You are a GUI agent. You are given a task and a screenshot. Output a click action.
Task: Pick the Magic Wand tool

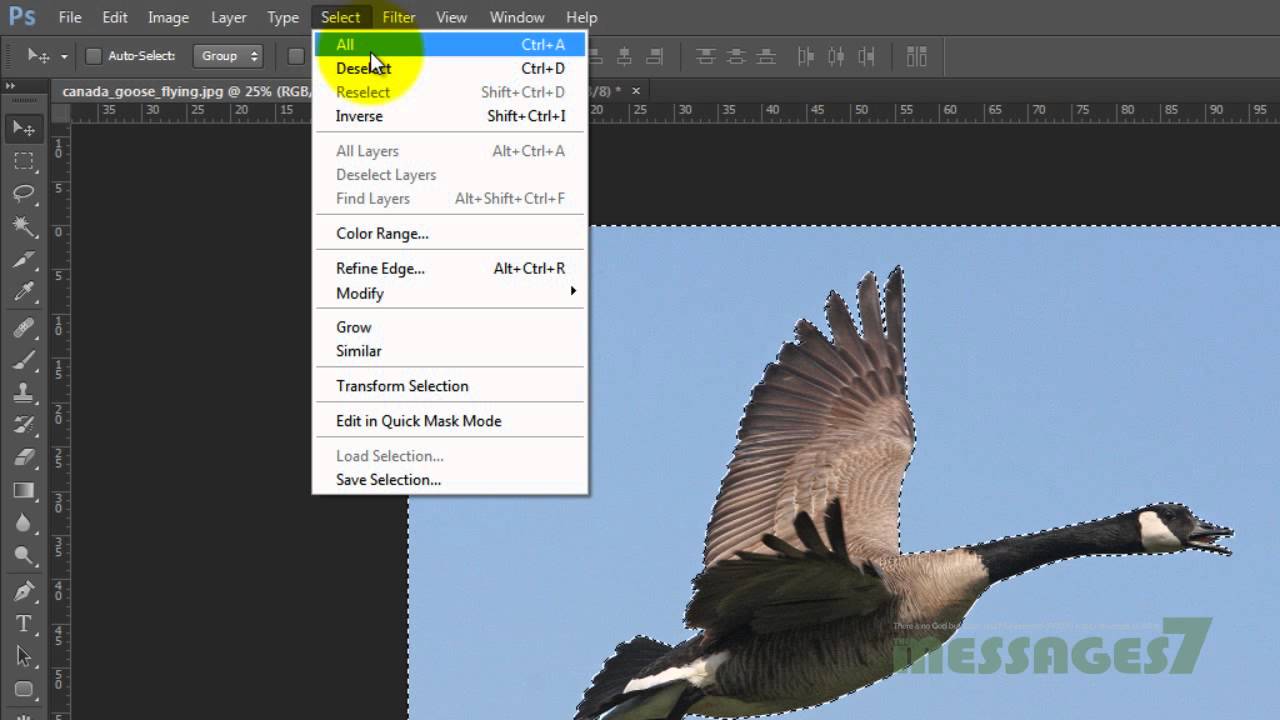coord(23,227)
